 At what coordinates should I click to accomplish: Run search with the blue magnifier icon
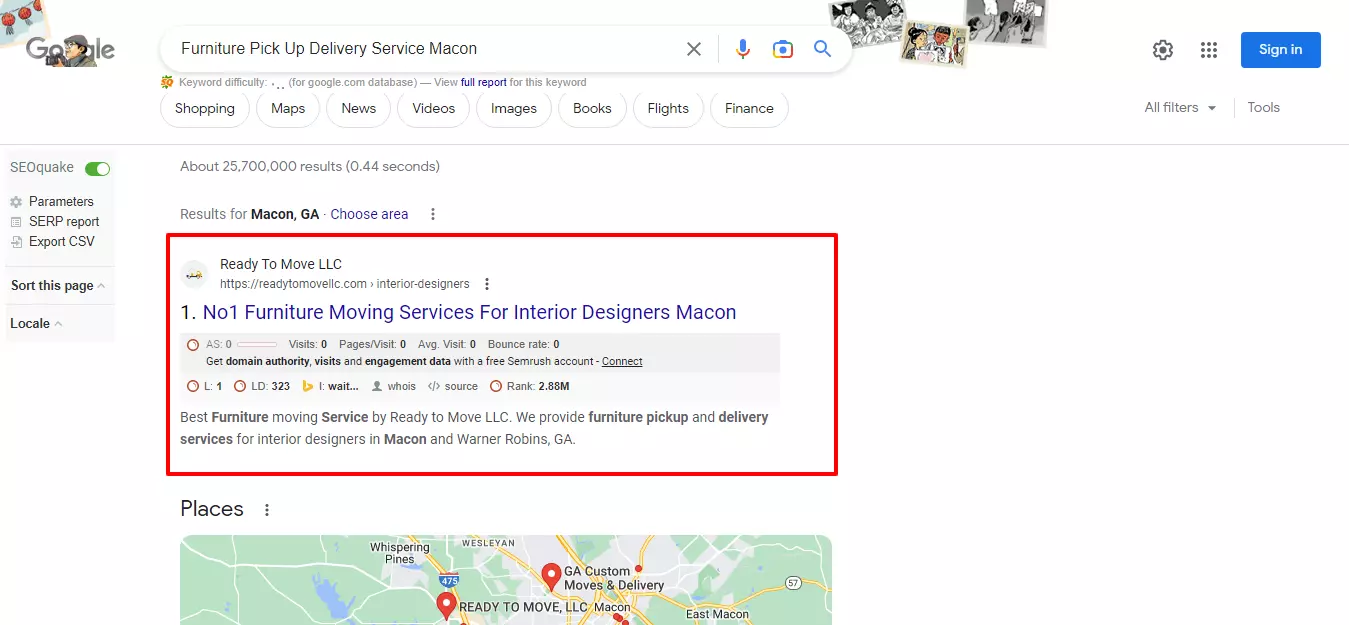click(x=822, y=49)
